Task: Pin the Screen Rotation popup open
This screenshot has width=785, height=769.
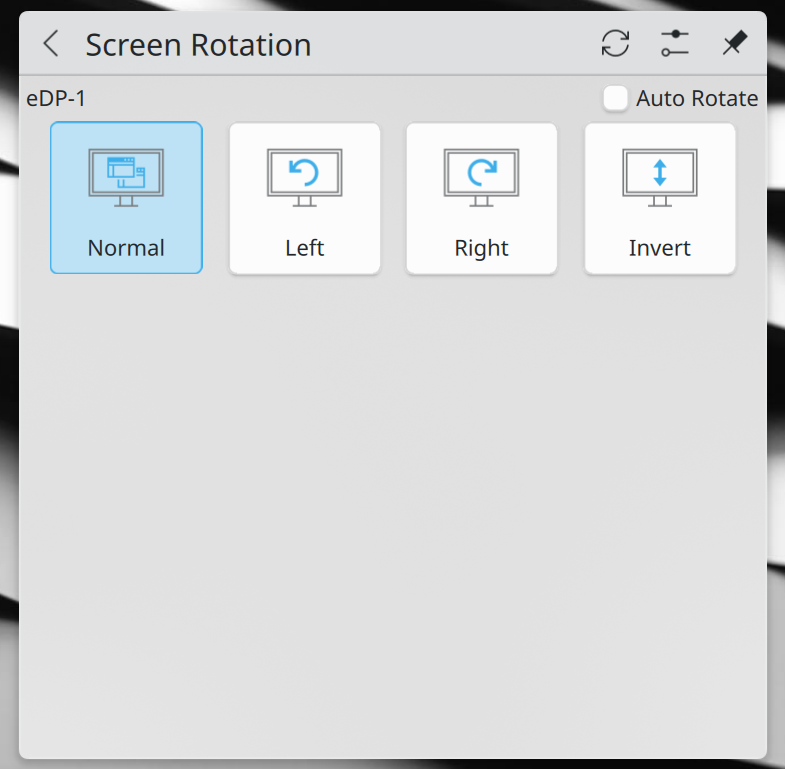Action: point(734,44)
